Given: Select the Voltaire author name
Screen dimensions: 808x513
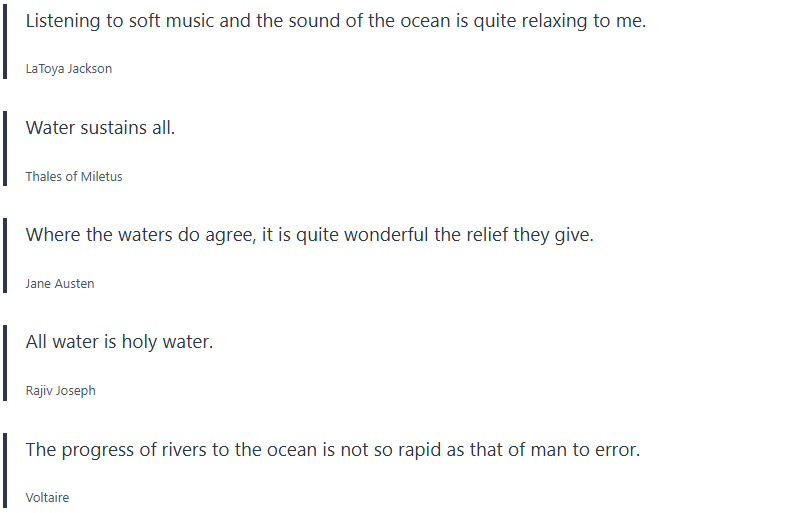Looking at the screenshot, I should (x=47, y=497).
